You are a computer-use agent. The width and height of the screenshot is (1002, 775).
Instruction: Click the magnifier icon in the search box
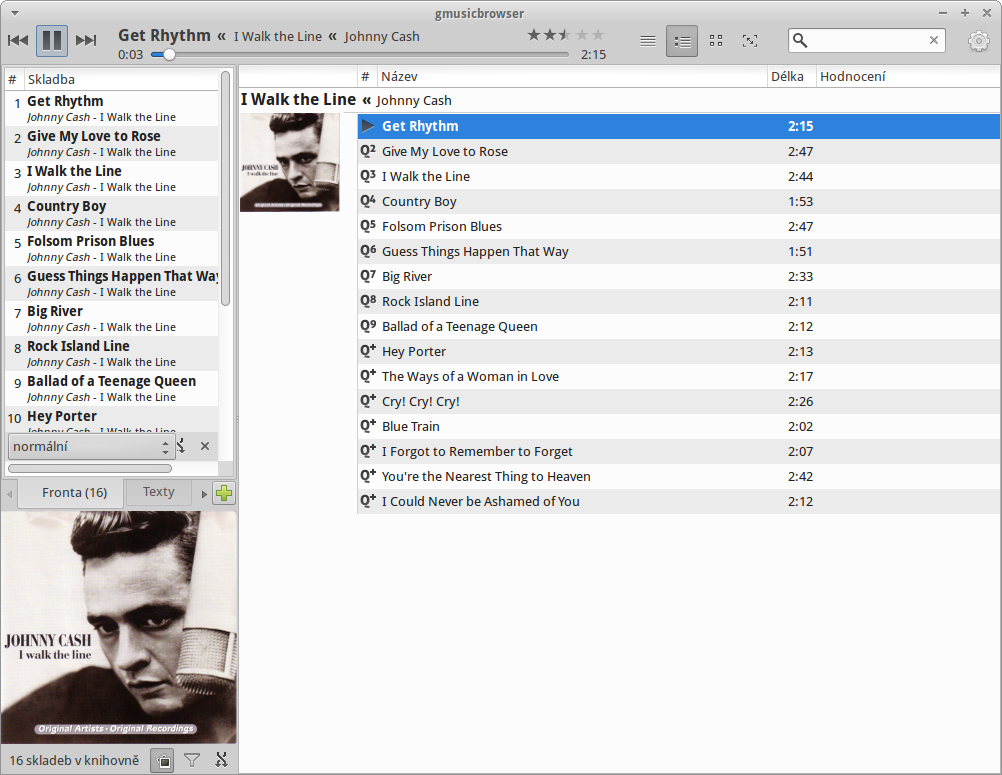coord(800,40)
